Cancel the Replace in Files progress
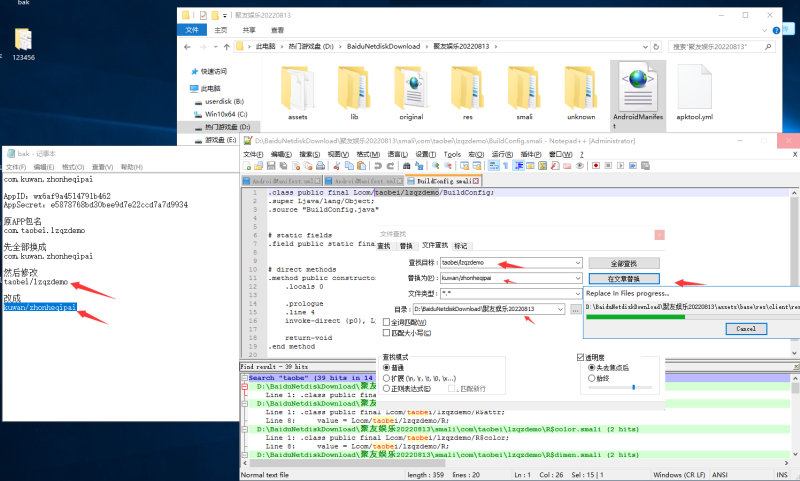This screenshot has width=800, height=481. (745, 328)
